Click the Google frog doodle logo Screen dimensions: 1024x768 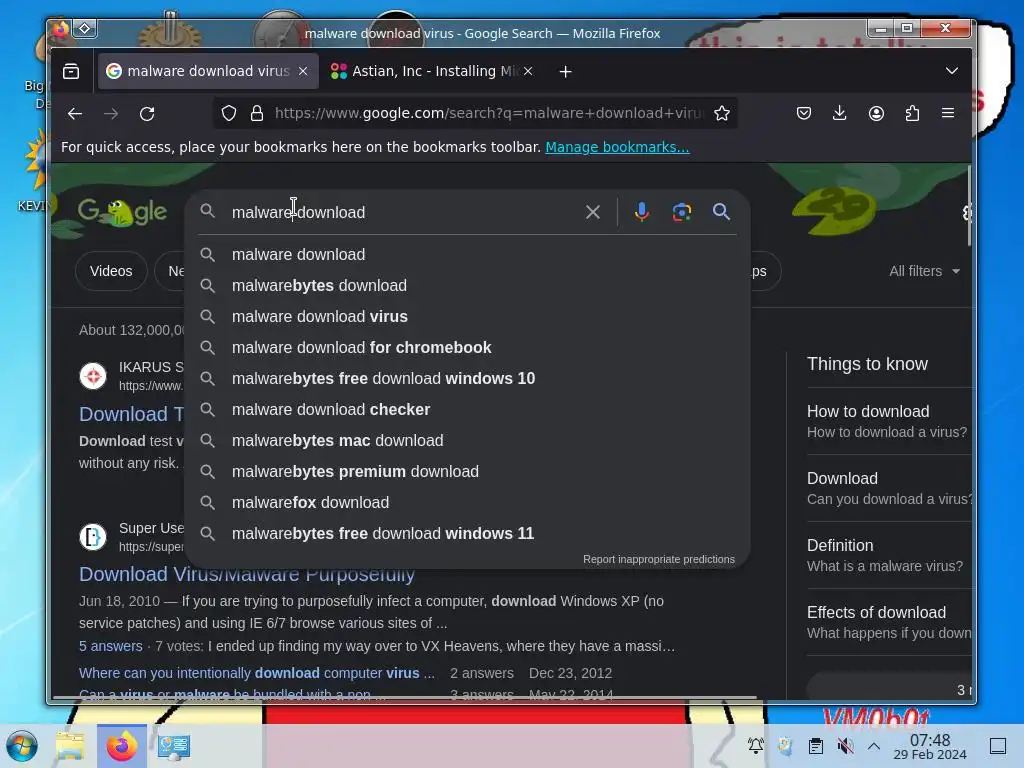coord(122,212)
